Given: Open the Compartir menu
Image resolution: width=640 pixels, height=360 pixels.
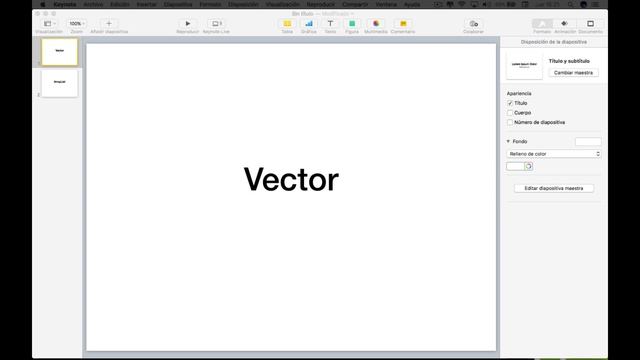Looking at the screenshot, I should [355, 4].
